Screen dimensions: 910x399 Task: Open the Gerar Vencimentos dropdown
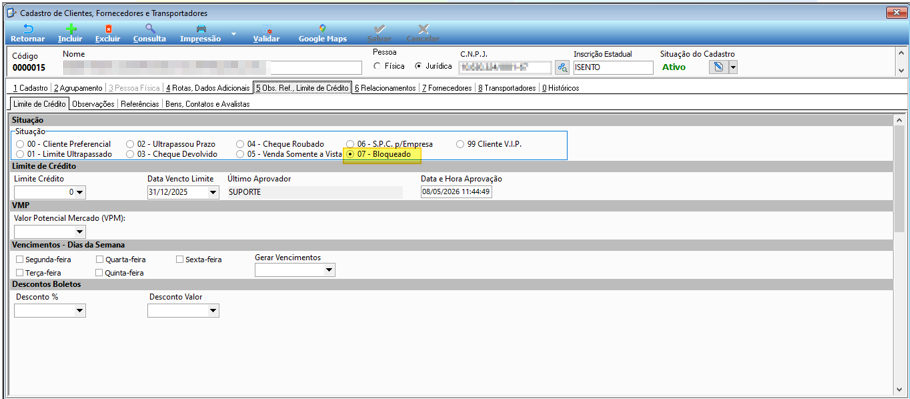[x=330, y=270]
